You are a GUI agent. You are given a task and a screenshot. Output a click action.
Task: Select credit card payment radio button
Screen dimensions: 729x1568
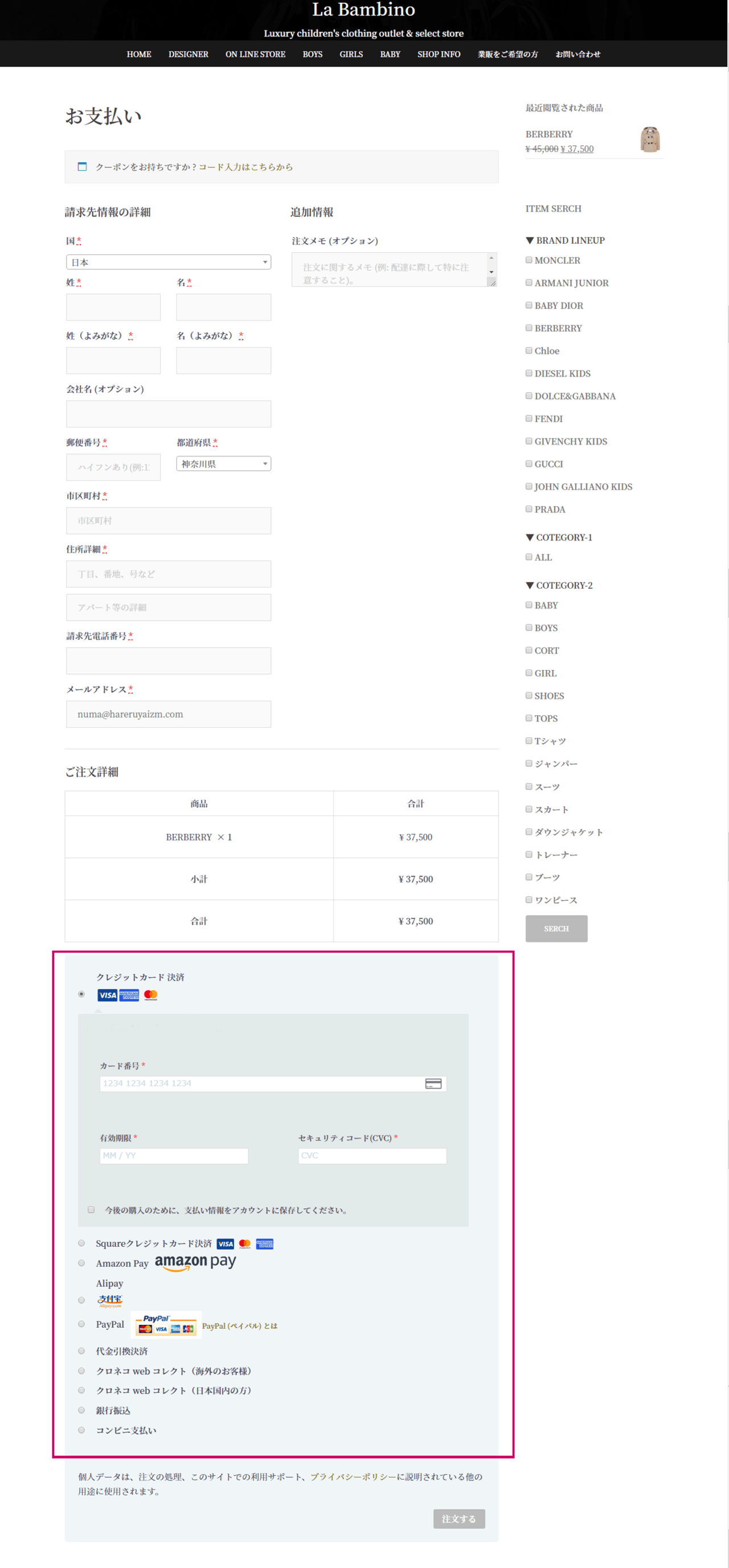(81, 994)
